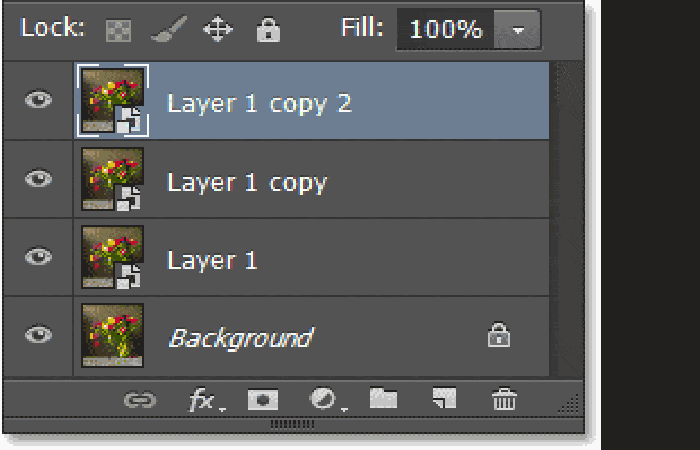
Task: Create a new group folder icon
Action: pyautogui.click(x=383, y=398)
